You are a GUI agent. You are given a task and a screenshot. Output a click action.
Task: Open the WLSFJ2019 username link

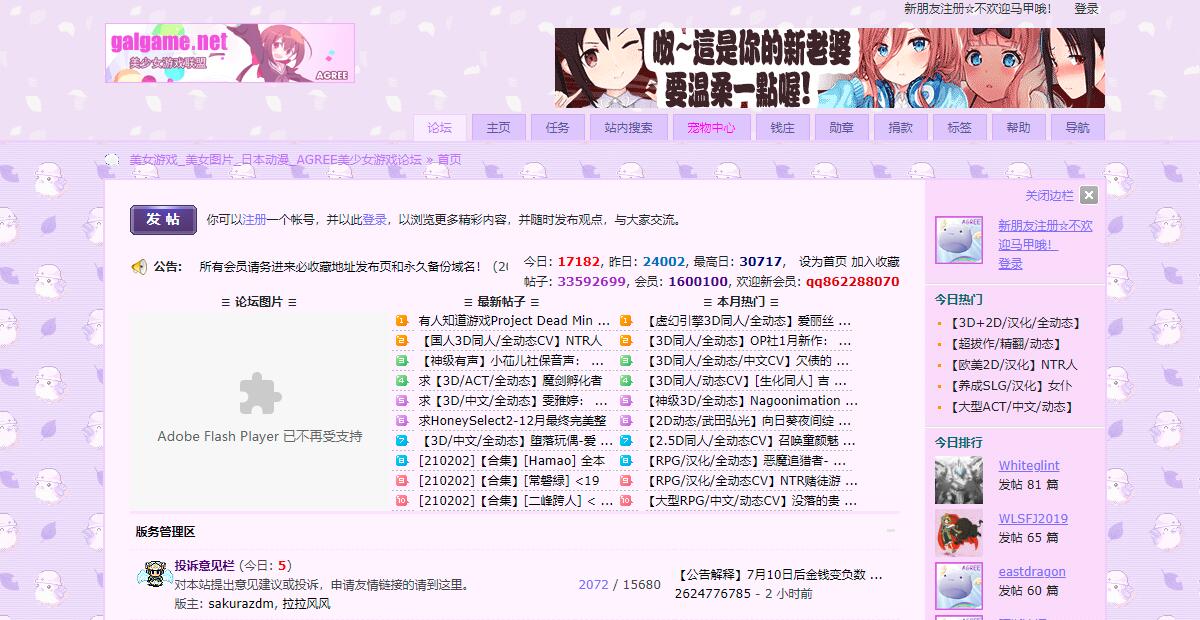click(x=1033, y=519)
